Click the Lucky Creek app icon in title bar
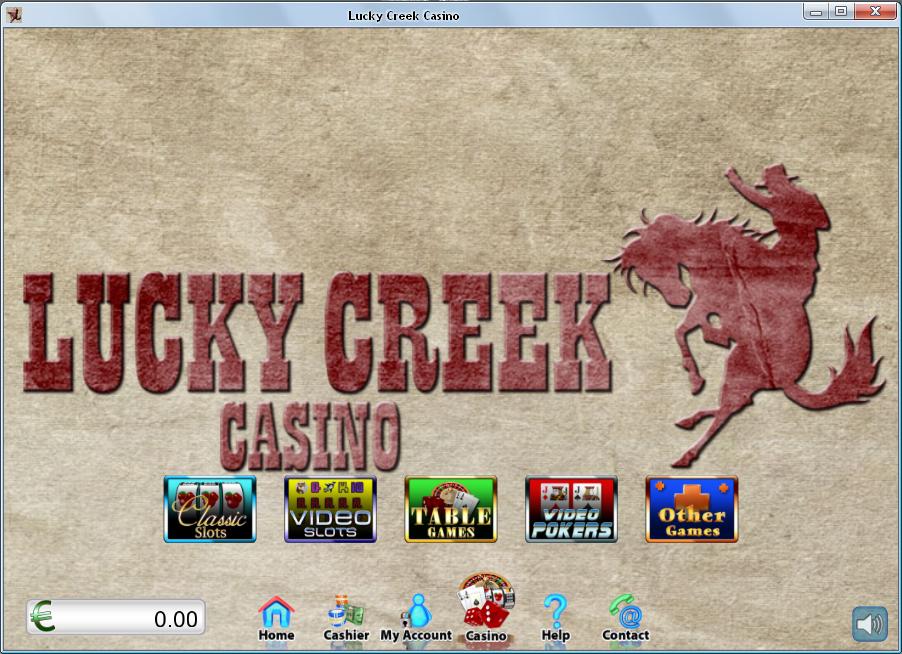The image size is (902, 654). (14, 14)
